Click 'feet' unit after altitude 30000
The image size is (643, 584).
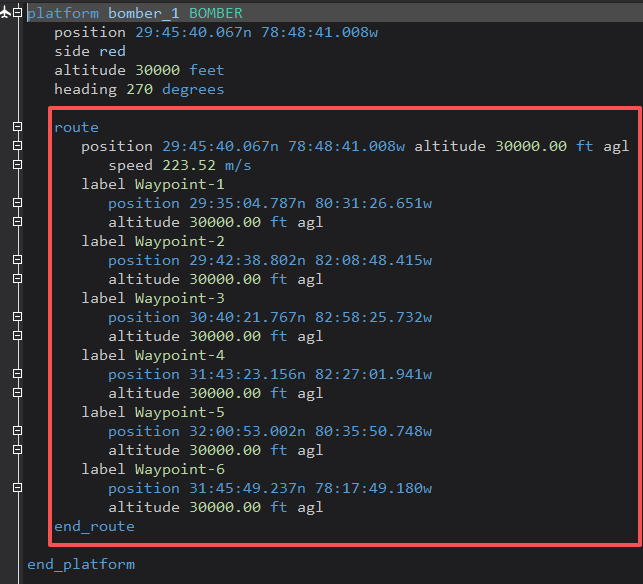tap(207, 71)
